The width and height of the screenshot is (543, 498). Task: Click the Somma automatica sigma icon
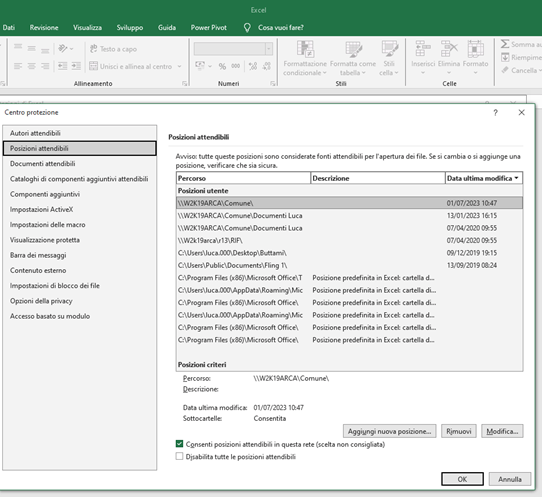click(505, 44)
